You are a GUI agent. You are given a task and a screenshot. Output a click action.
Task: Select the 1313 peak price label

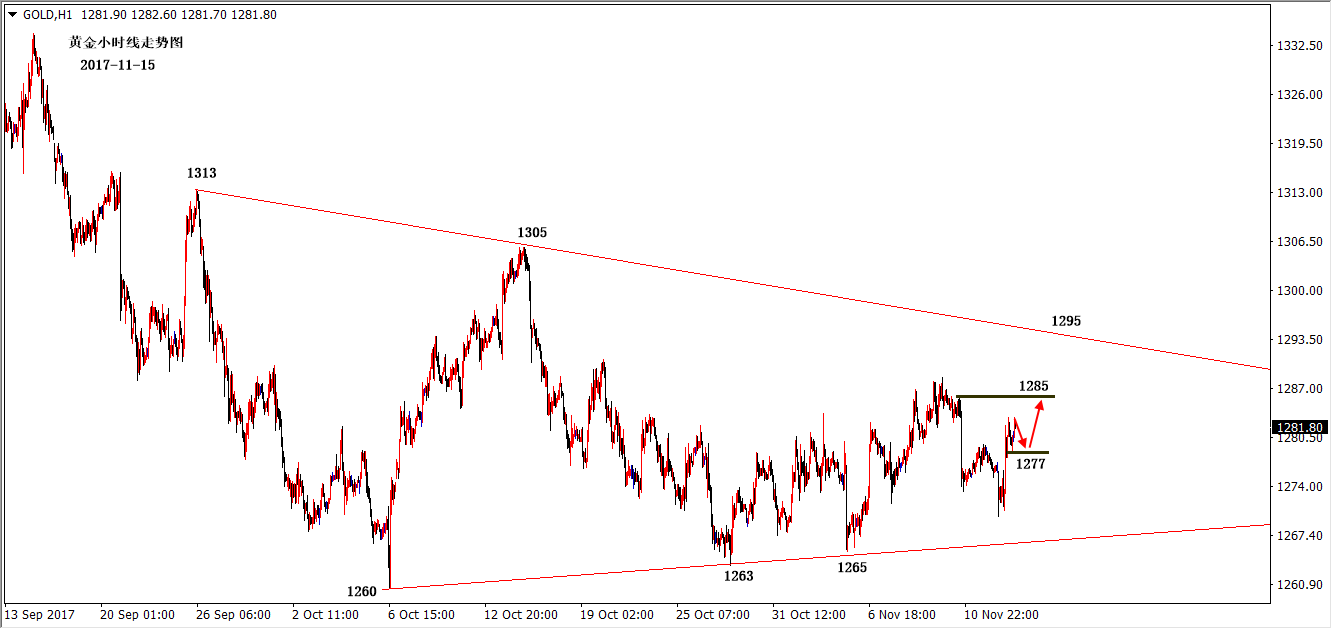(x=201, y=173)
